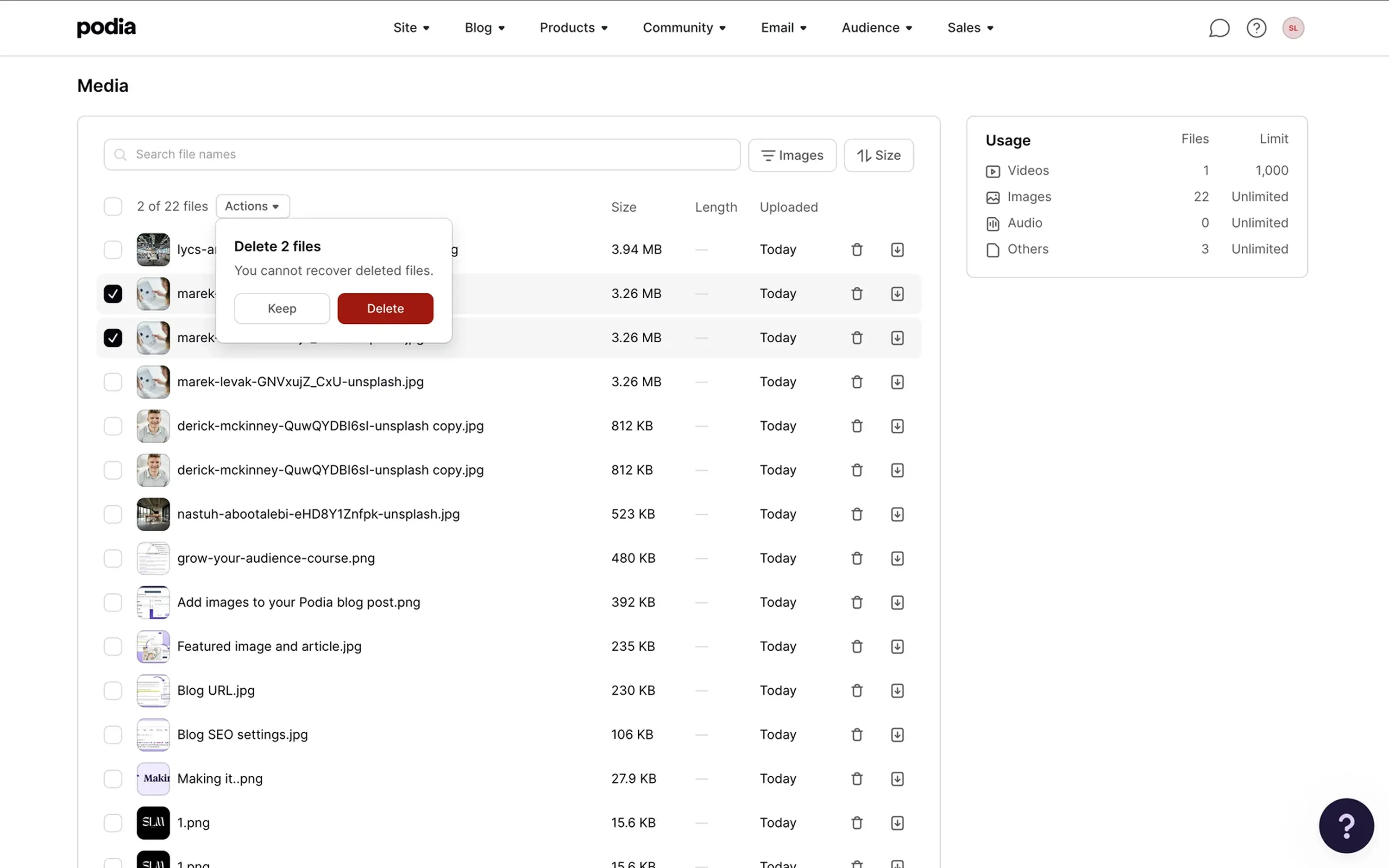Open the floating help widget button
This screenshot has height=868, width=1389.
click(1346, 825)
